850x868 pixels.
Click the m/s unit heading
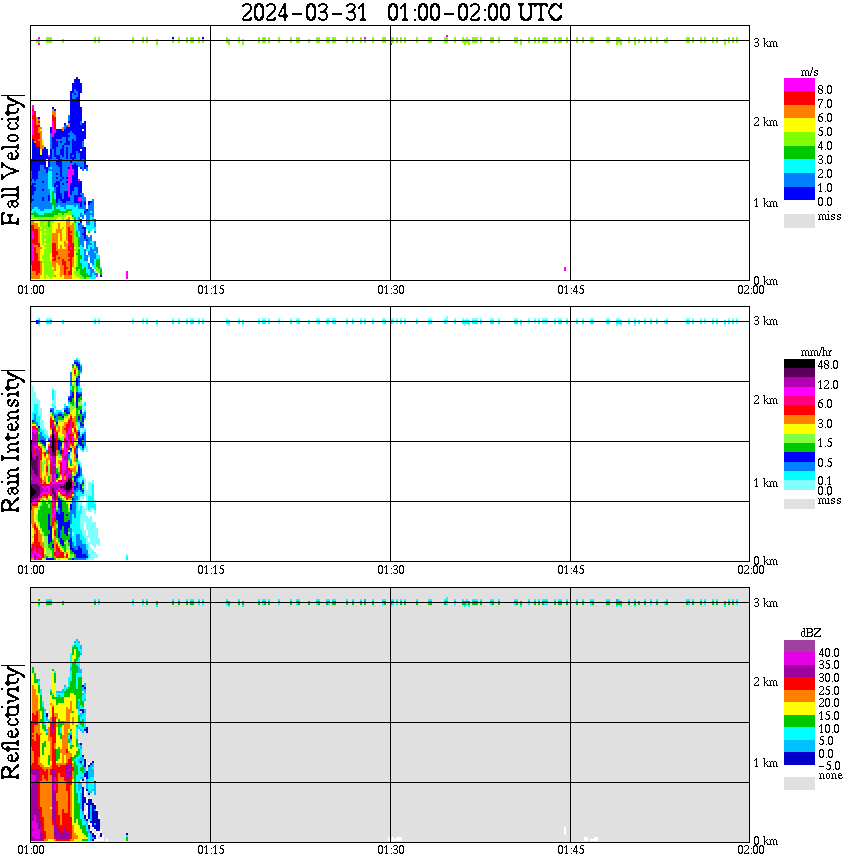809,72
